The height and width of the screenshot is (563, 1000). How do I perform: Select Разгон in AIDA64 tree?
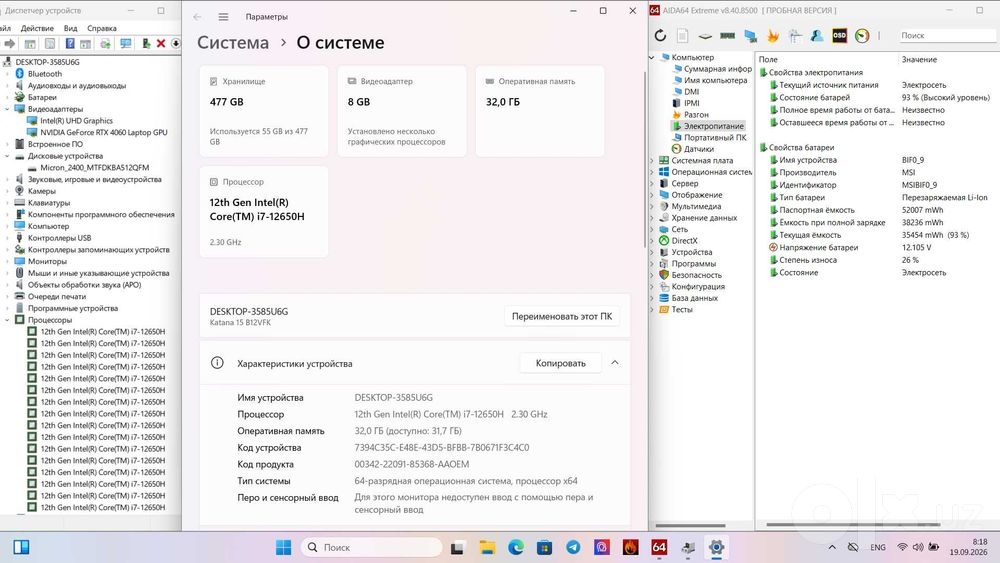[x=696, y=115]
